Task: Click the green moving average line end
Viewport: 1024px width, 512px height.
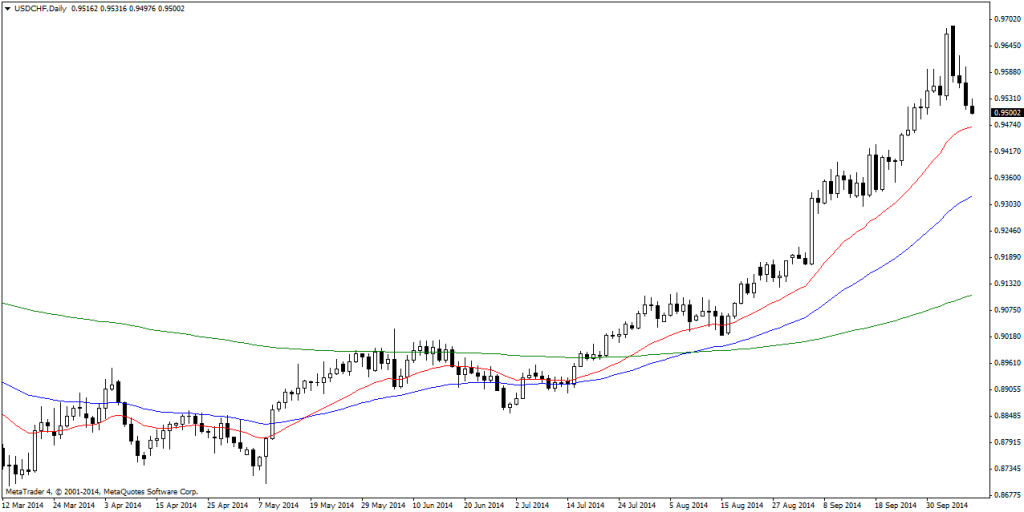Action: tap(969, 296)
